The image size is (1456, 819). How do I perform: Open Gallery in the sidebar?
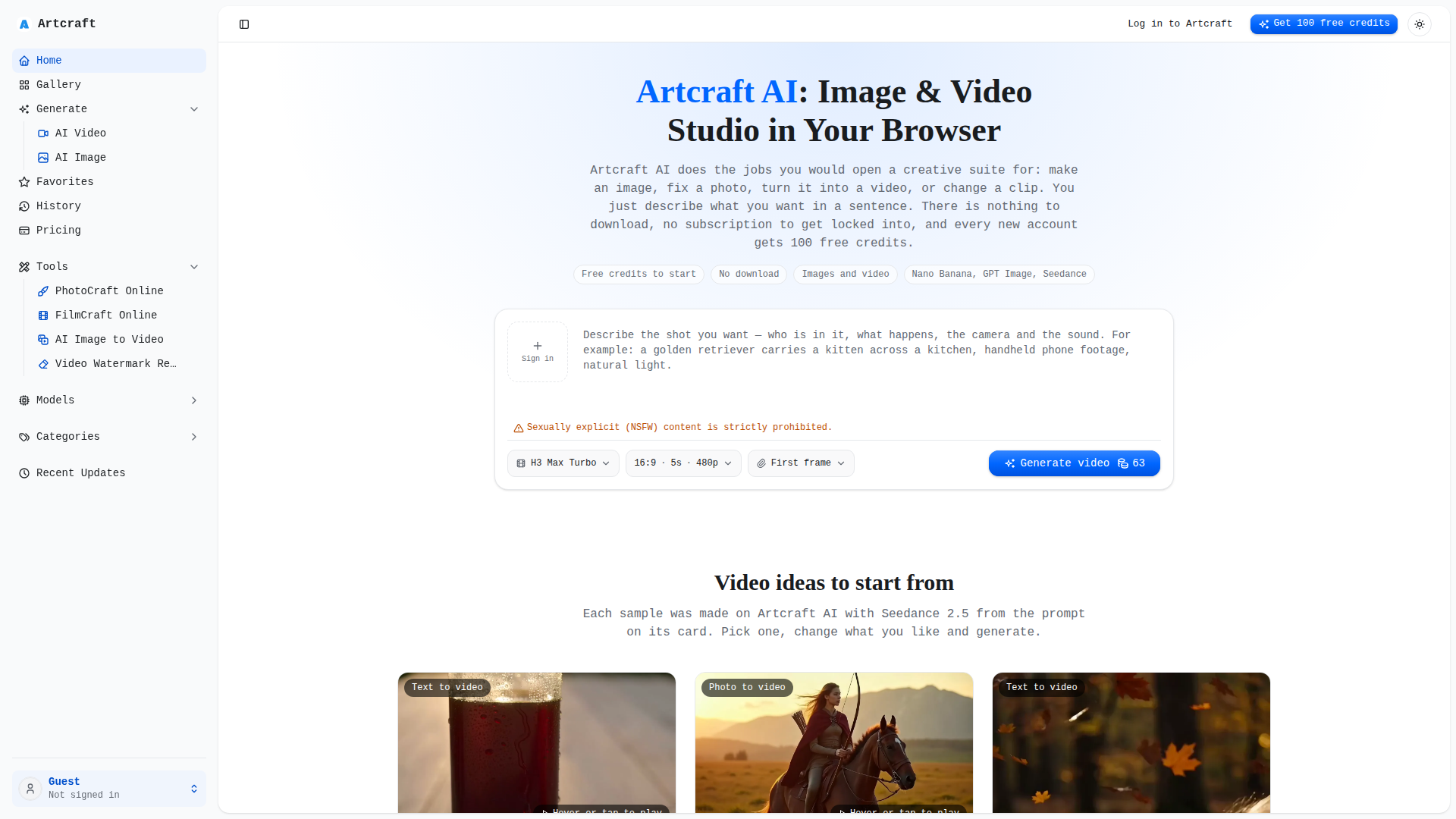pos(109,85)
